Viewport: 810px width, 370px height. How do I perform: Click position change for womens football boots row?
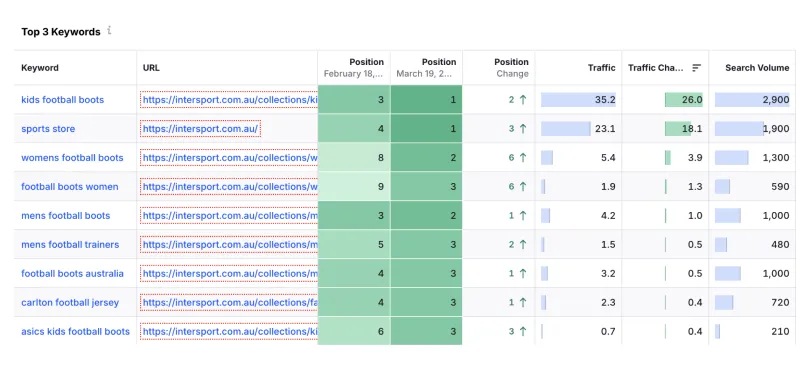tap(518, 158)
